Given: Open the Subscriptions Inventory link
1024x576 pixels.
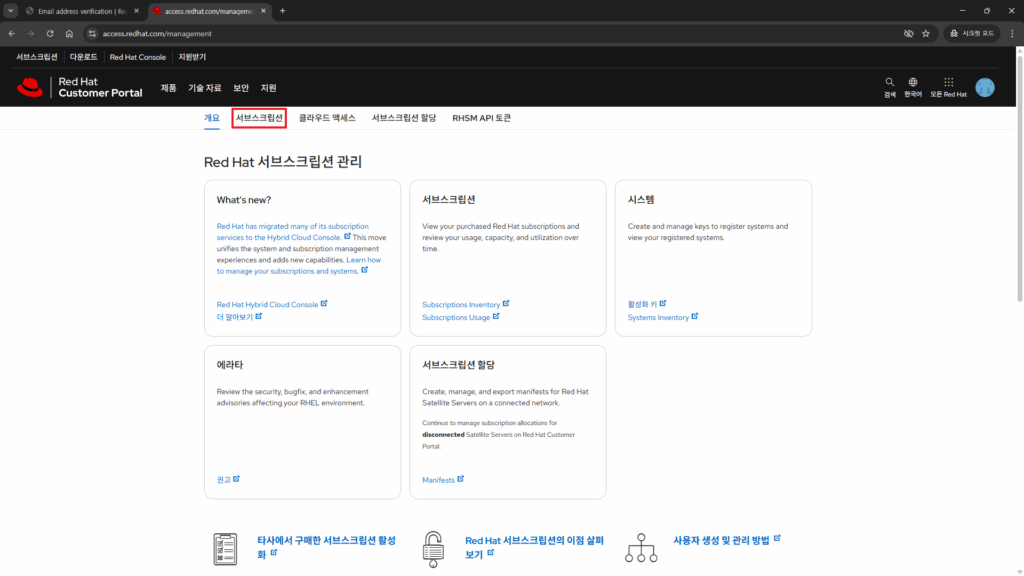Looking at the screenshot, I should [461, 304].
